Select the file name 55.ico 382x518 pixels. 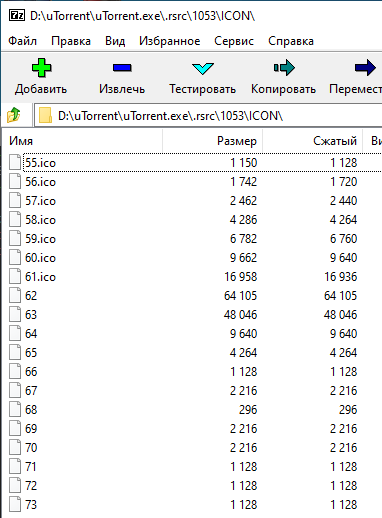pos(41,163)
